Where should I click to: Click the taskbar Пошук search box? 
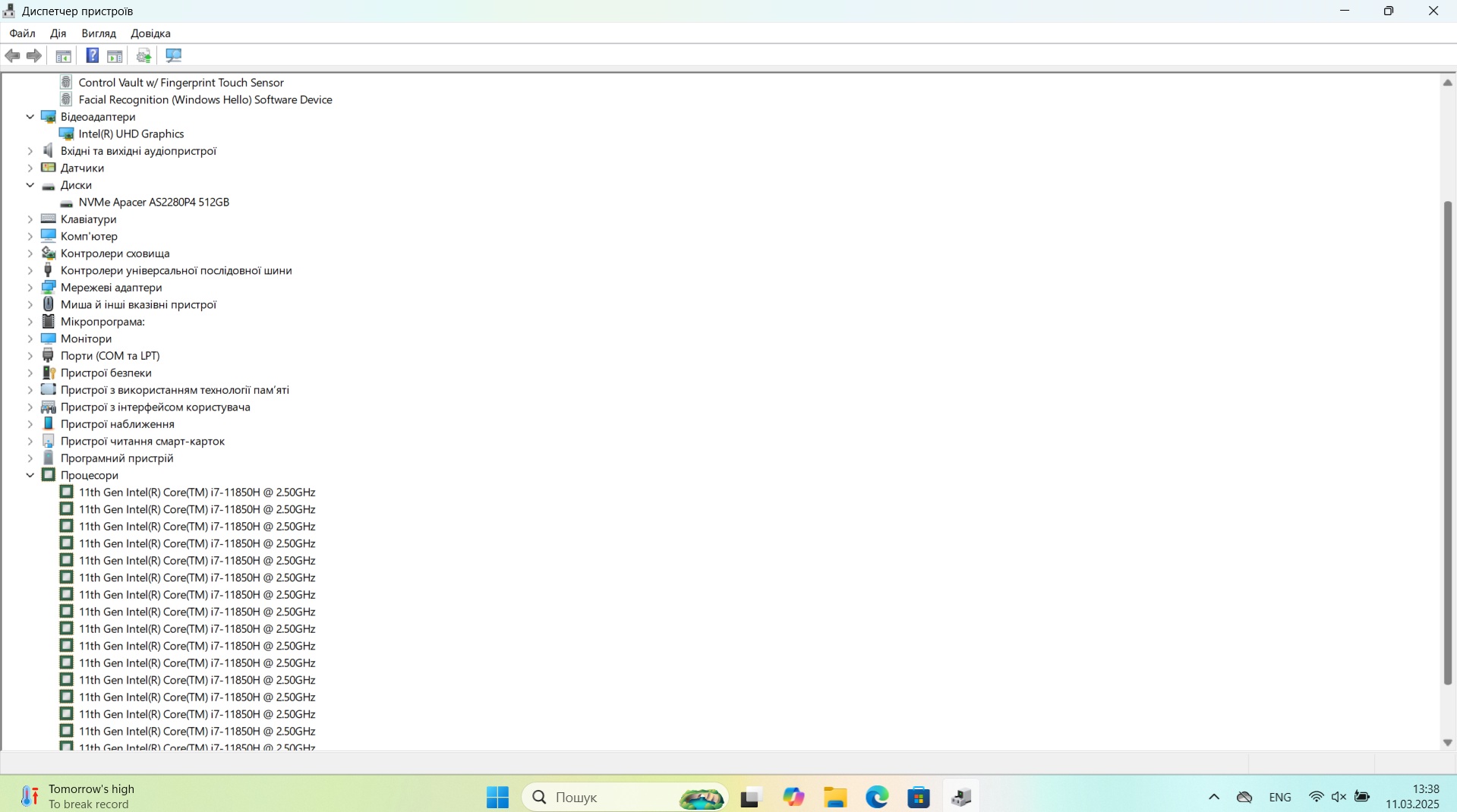pos(625,797)
